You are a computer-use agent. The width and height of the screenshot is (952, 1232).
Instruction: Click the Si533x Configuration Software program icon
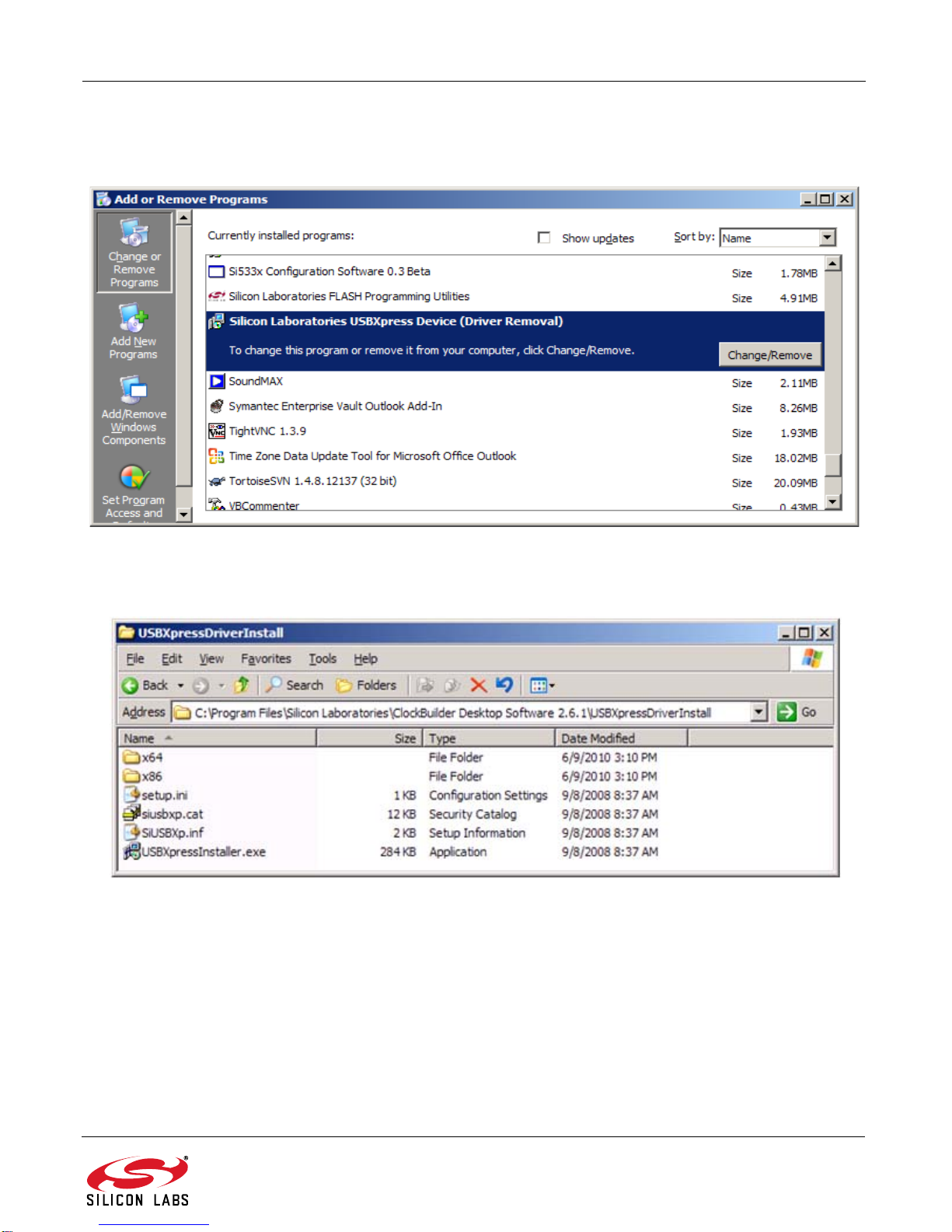coord(217,272)
